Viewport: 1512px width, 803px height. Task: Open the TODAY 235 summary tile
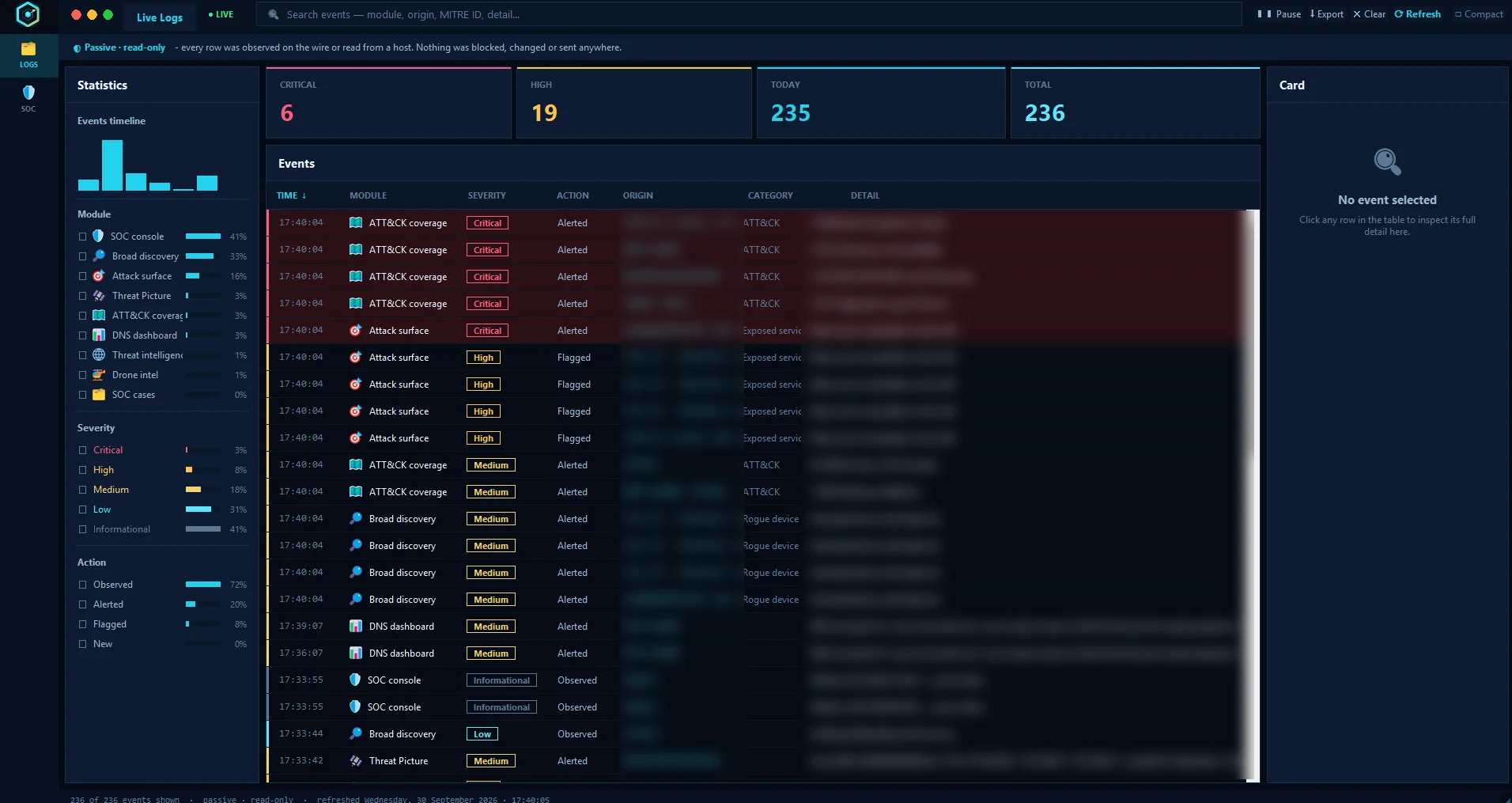(x=881, y=103)
